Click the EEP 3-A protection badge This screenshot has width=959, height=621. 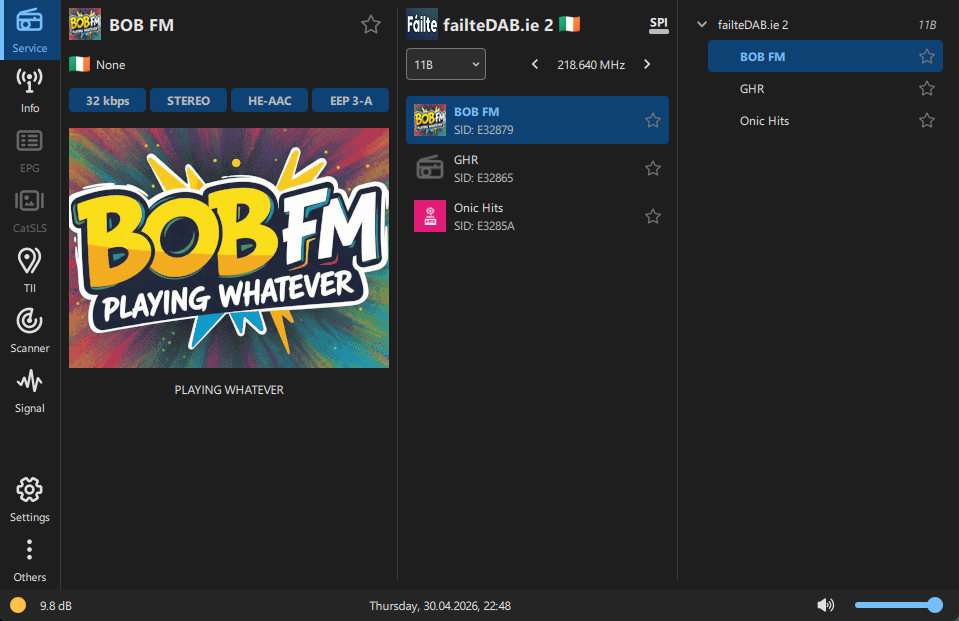350,100
